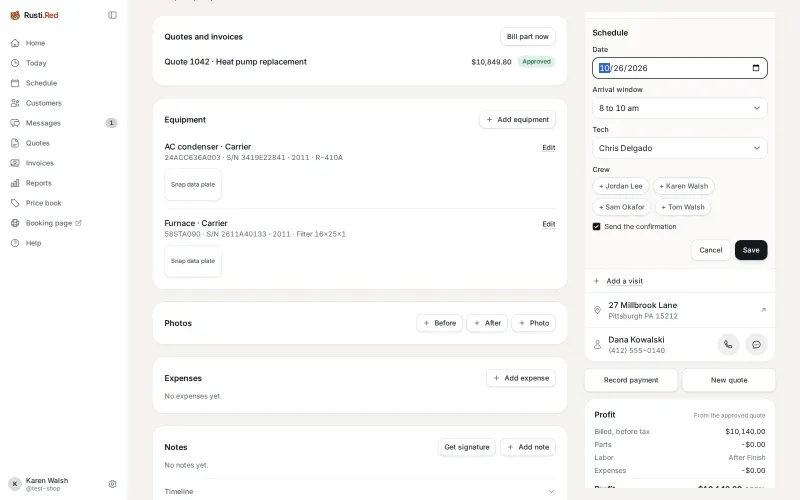Click the Price book tag icon
Image resolution: width=800 pixels, height=500 pixels.
pos(15,203)
